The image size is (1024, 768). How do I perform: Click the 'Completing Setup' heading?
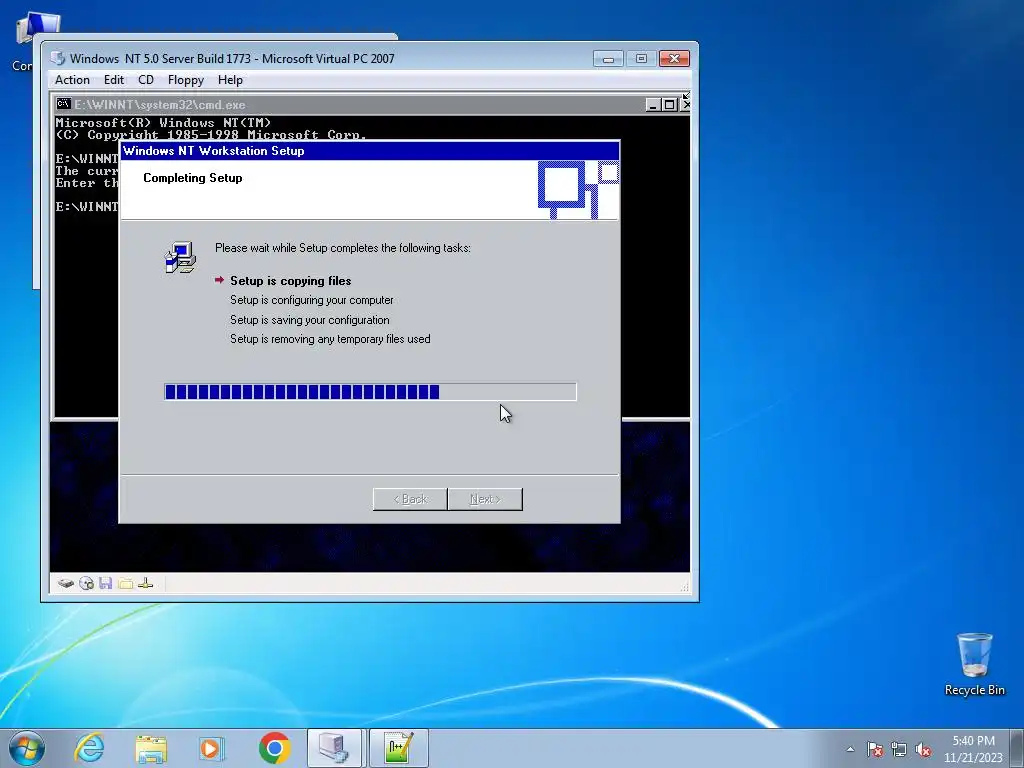pyautogui.click(x=193, y=178)
